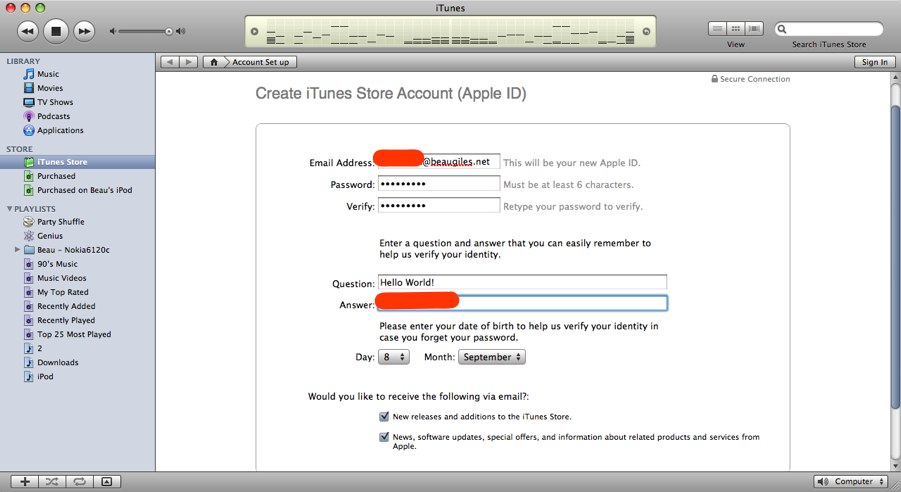Viewport: 901px width, 492px height.
Task: Switch to Cover Flow view
Action: tap(754, 29)
